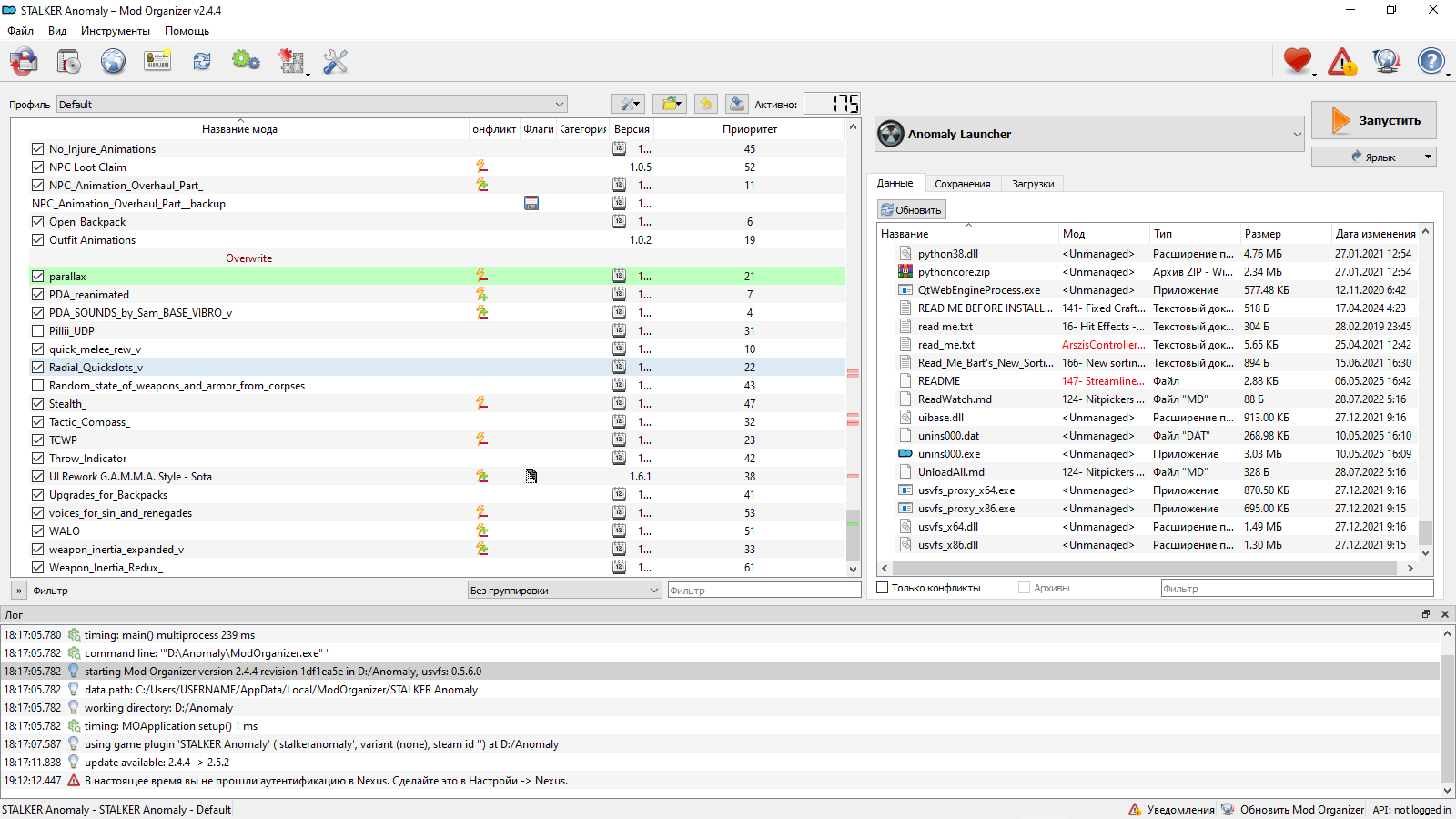This screenshot has width=1456, height=819.
Task: Click the red heart Endorse icon
Action: coord(1297,62)
